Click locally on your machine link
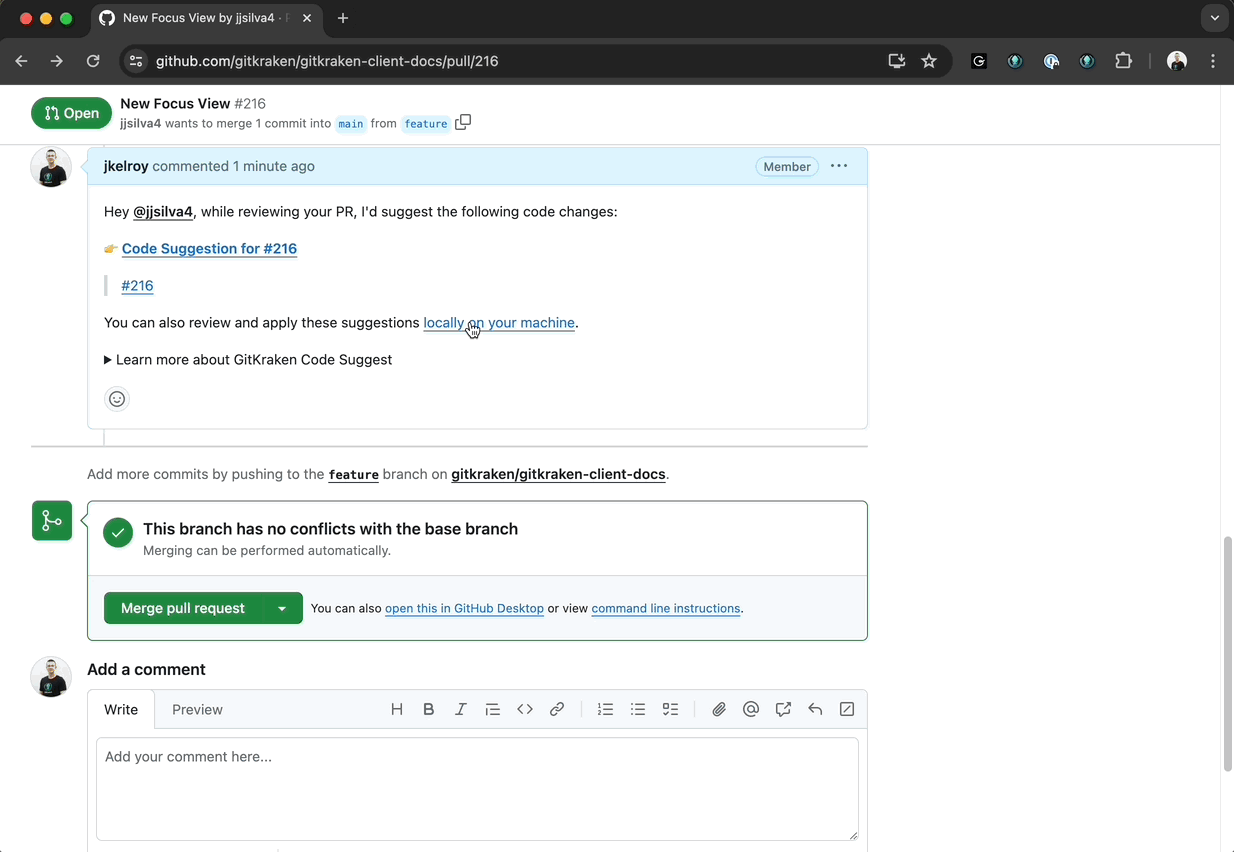The width and height of the screenshot is (1234, 852). coord(499,323)
